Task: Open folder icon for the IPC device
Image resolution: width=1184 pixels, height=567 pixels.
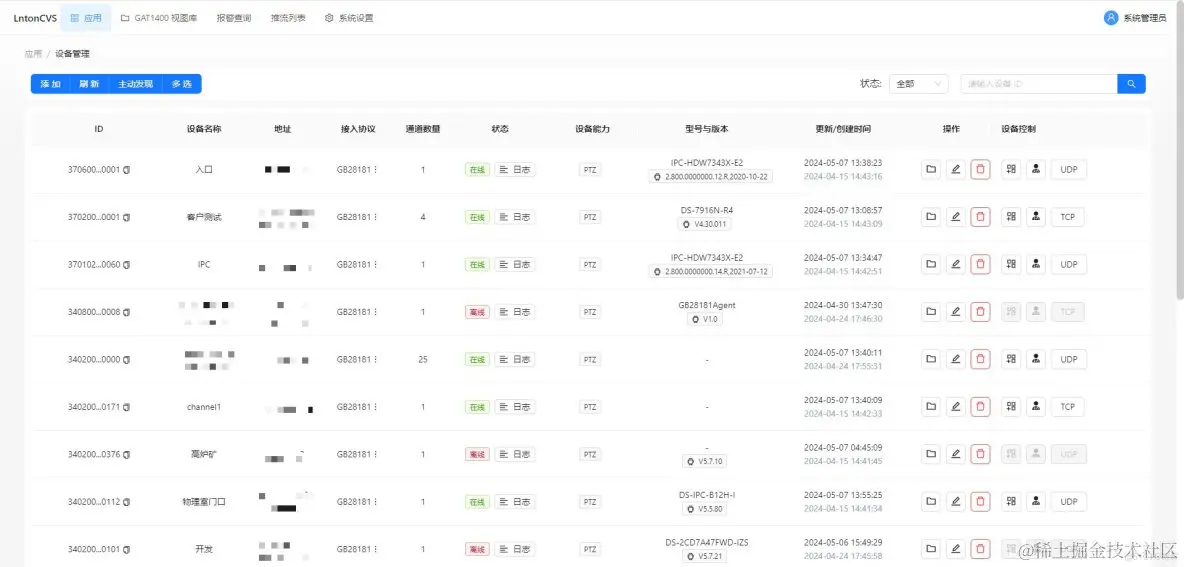Action: point(931,264)
